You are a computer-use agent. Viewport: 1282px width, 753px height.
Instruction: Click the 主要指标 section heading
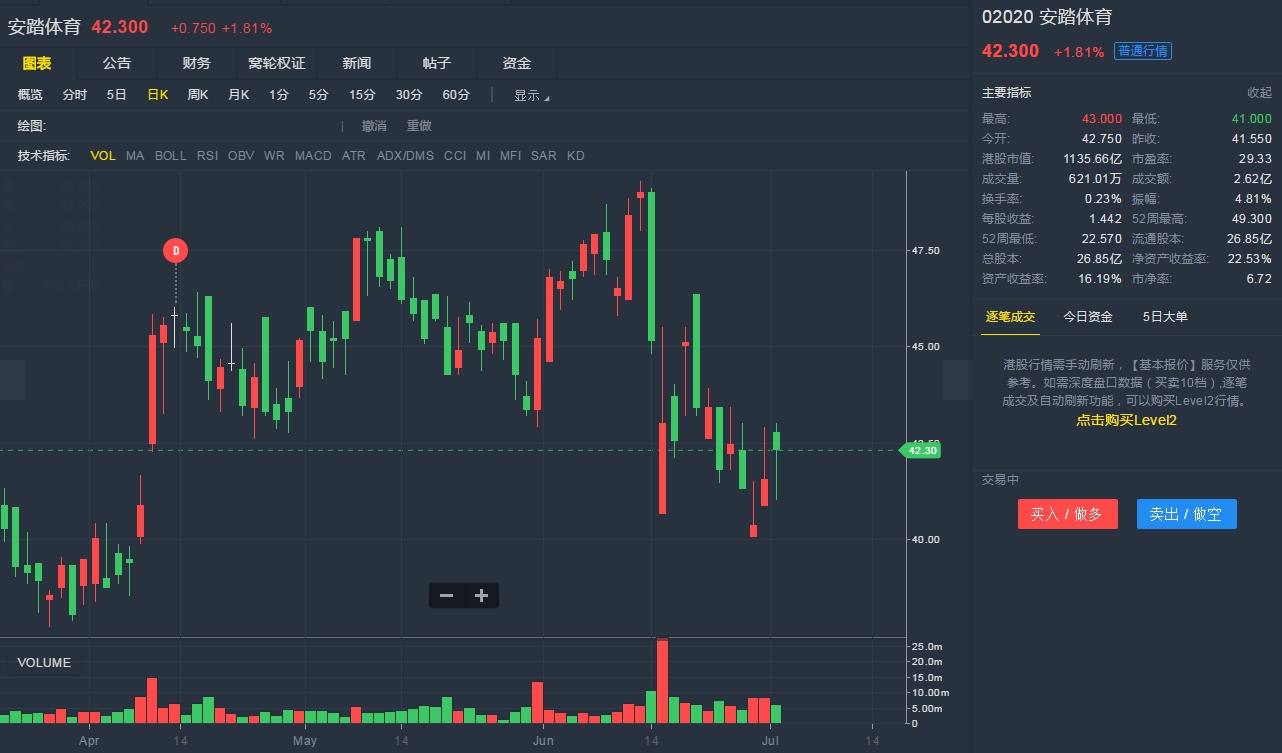pos(1006,93)
